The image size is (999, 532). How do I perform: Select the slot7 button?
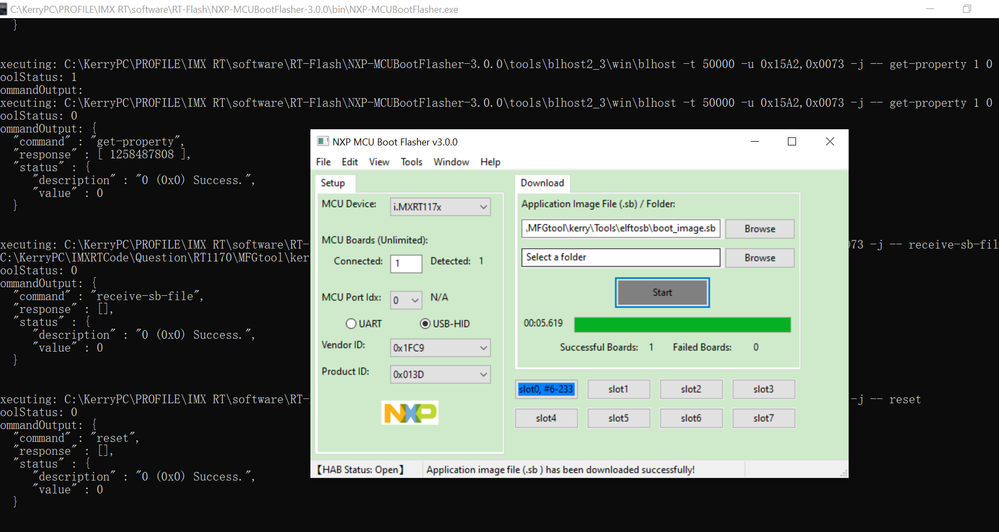[764, 419]
